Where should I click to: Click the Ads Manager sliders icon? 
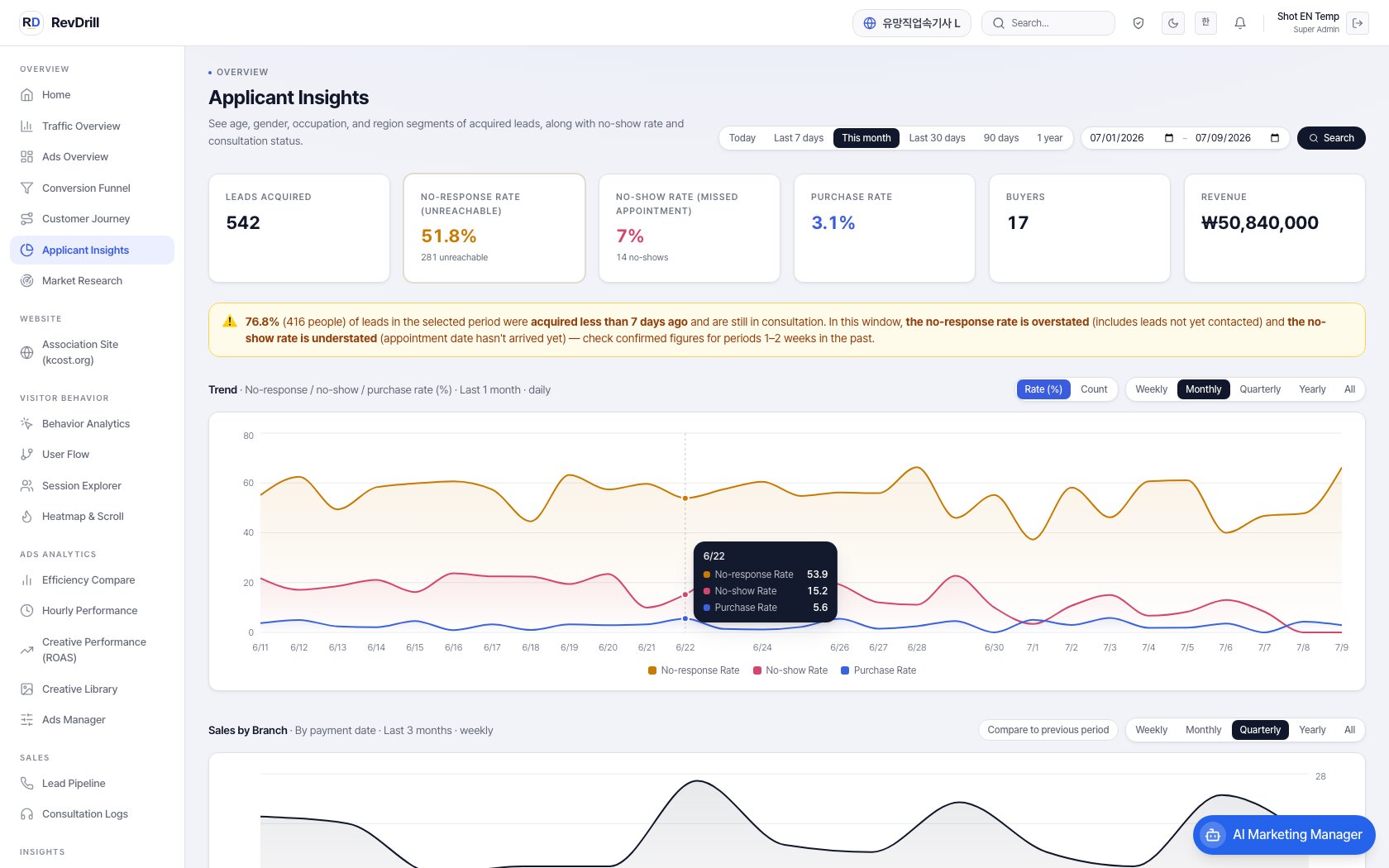[26, 720]
